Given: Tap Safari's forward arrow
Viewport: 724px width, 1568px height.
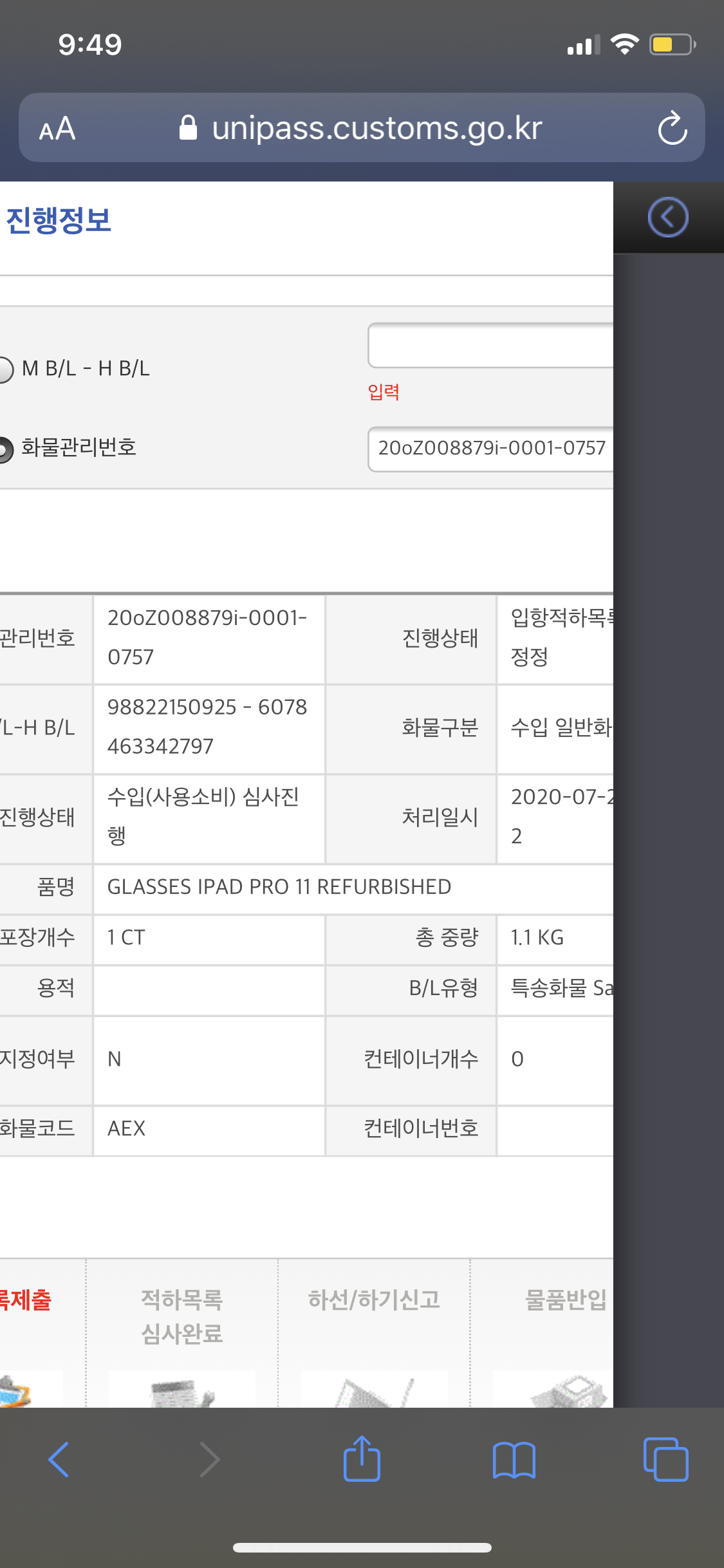Looking at the screenshot, I should tap(210, 1459).
